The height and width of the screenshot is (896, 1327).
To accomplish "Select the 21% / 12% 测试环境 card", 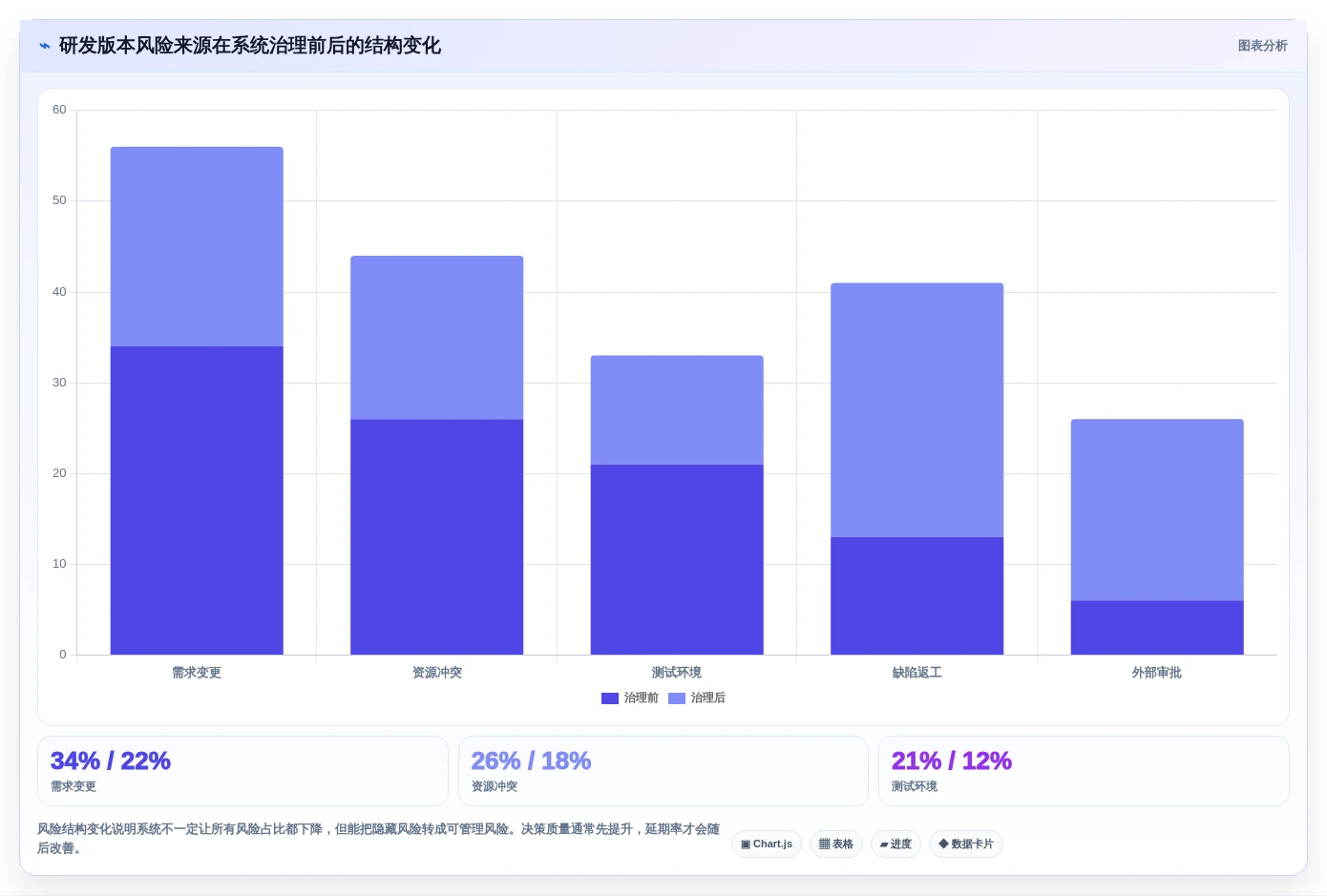I will coord(1084,771).
